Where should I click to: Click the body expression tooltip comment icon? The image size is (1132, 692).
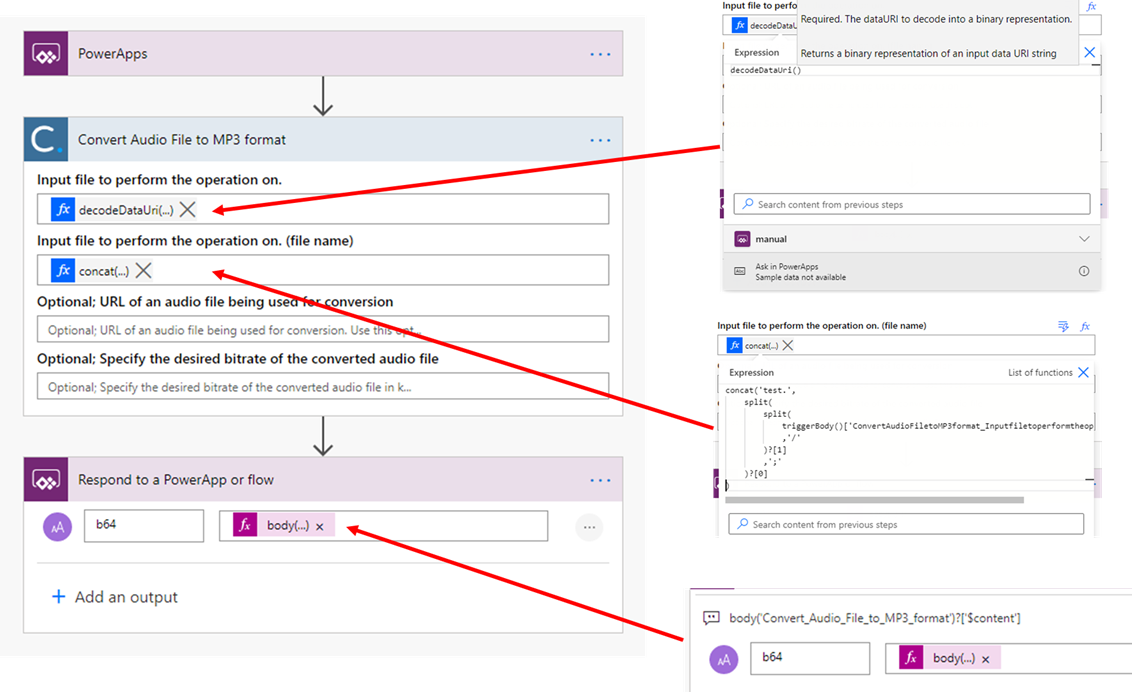(x=711, y=618)
